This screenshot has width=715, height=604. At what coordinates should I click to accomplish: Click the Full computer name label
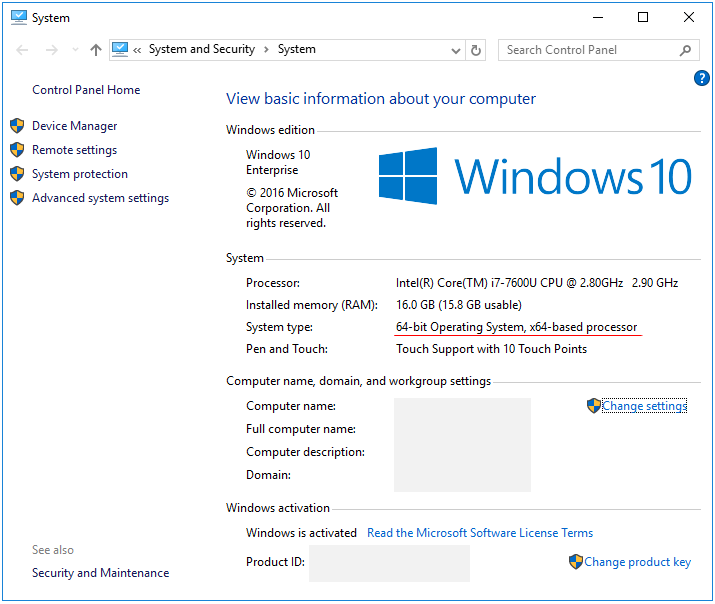pyautogui.click(x=301, y=429)
